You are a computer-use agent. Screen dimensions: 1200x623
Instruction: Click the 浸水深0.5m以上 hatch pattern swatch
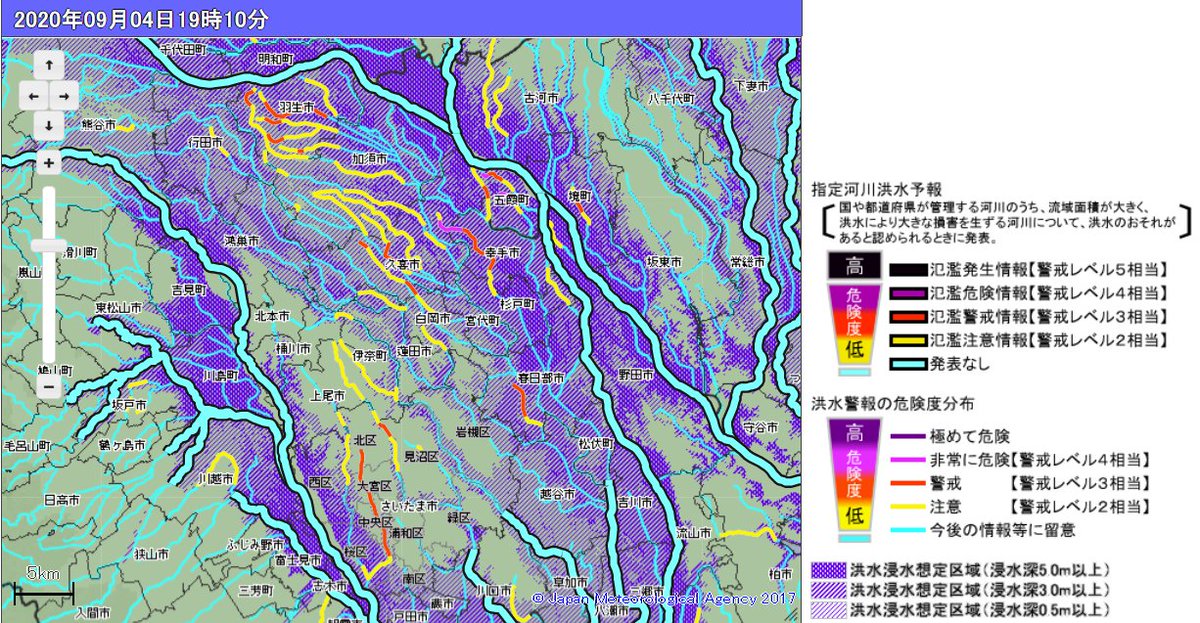828,608
